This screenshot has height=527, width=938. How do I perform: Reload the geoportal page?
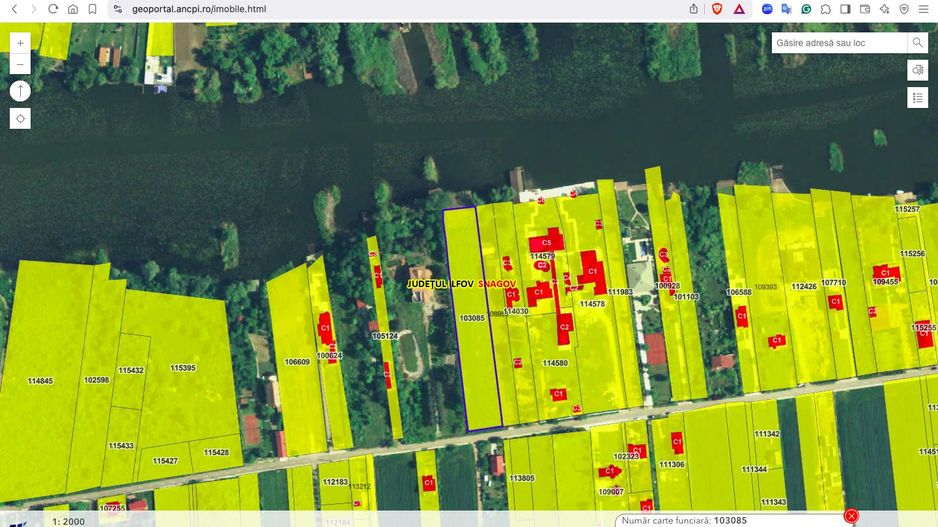(x=53, y=9)
